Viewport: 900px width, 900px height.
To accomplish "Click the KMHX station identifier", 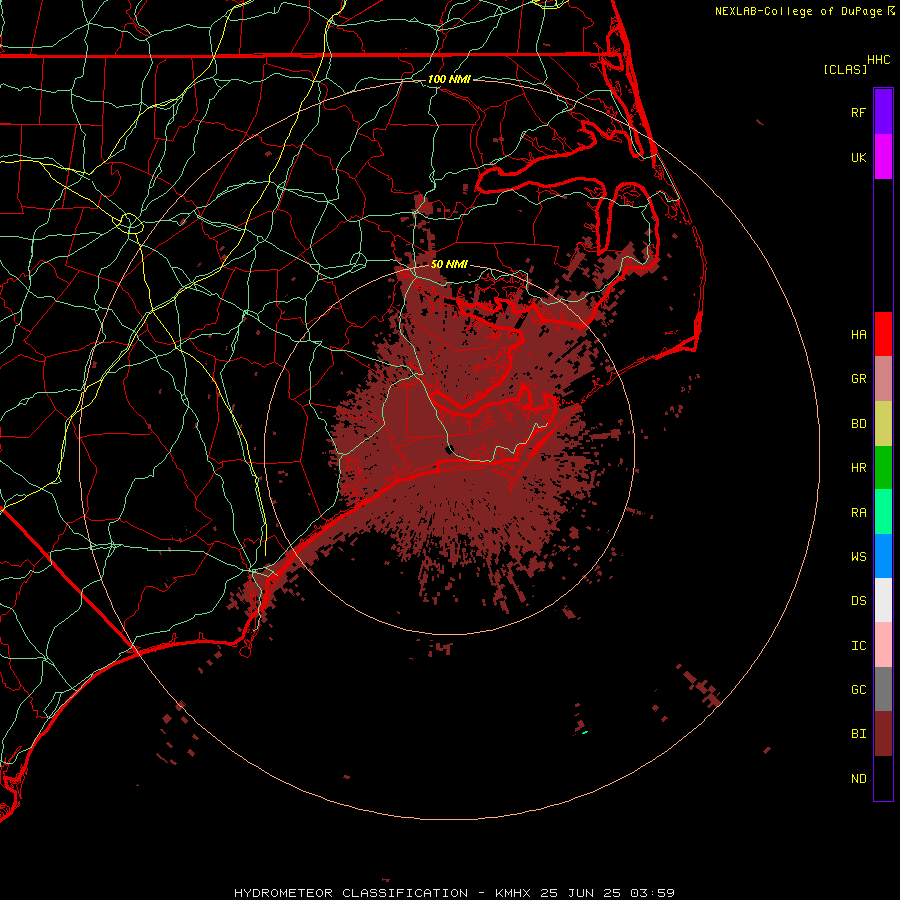I will (x=513, y=893).
